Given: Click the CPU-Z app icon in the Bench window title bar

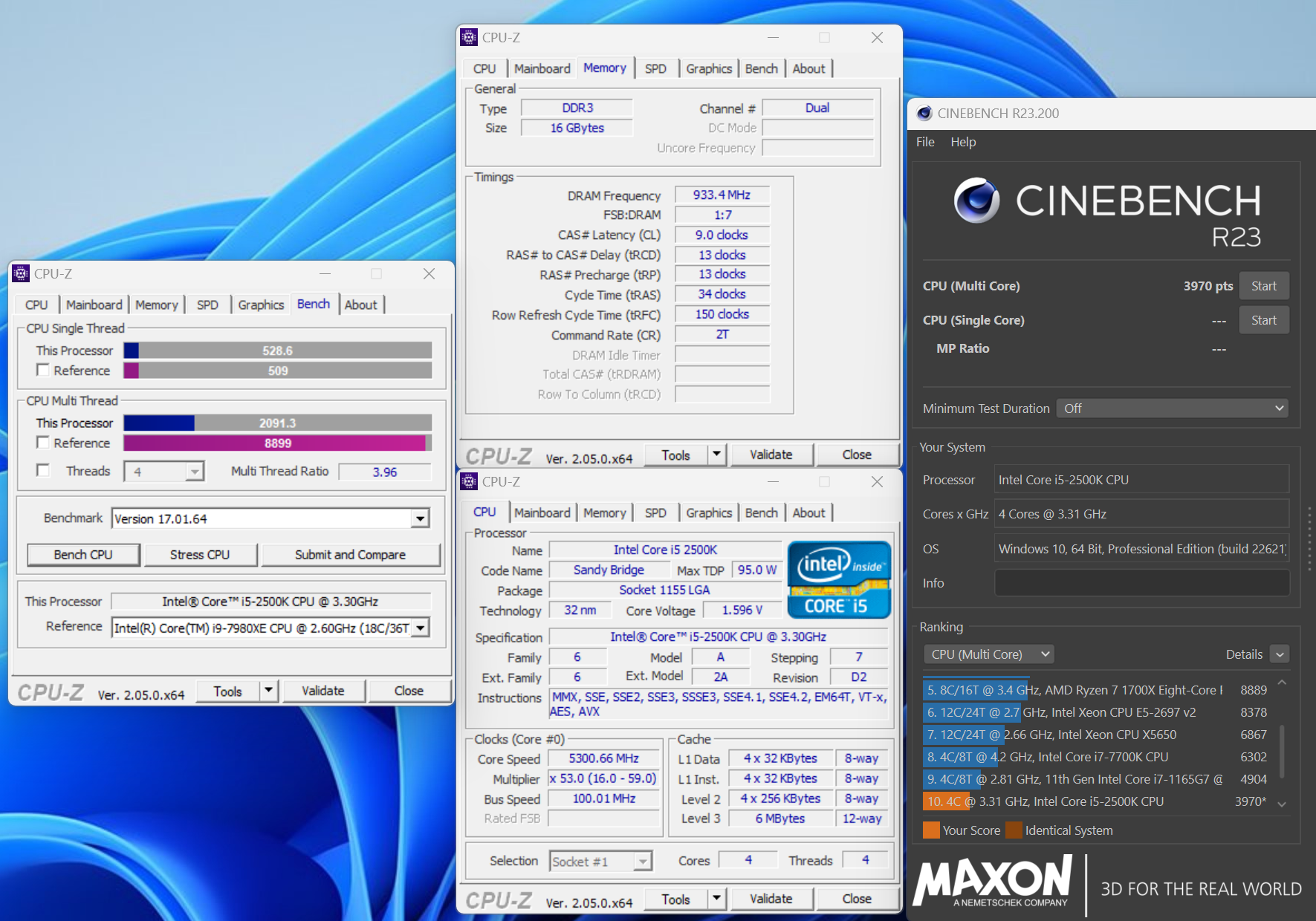Looking at the screenshot, I should [21, 273].
